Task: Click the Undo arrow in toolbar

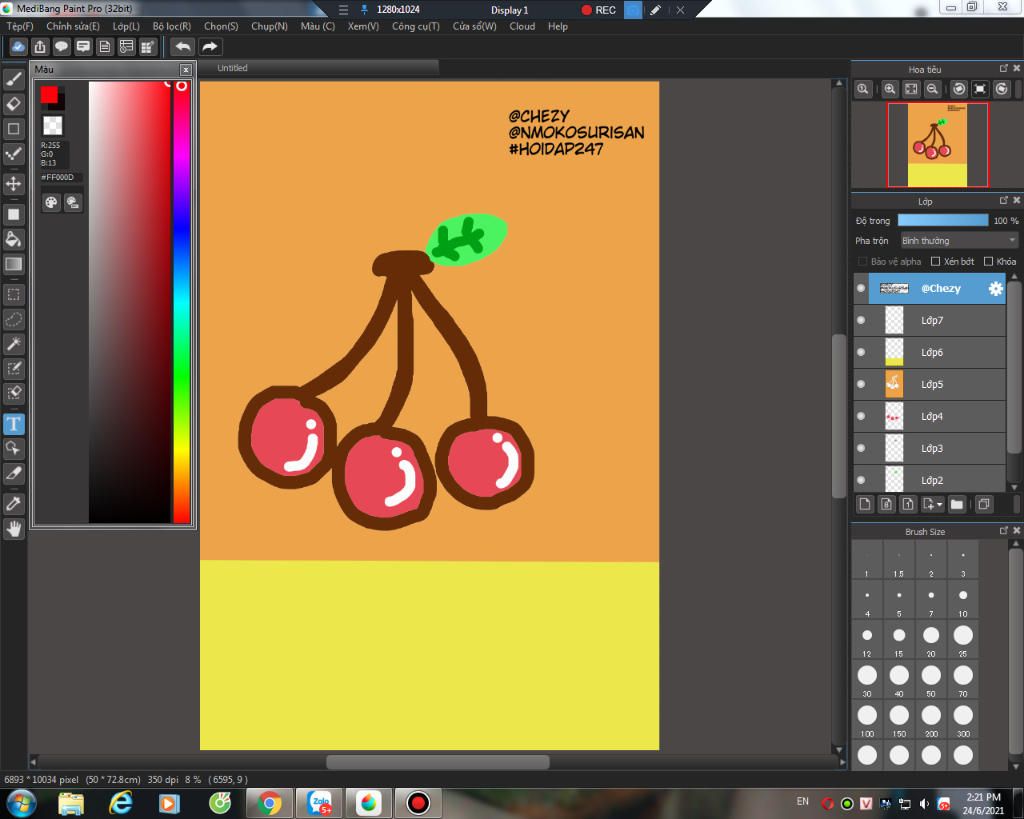Action: tap(183, 46)
